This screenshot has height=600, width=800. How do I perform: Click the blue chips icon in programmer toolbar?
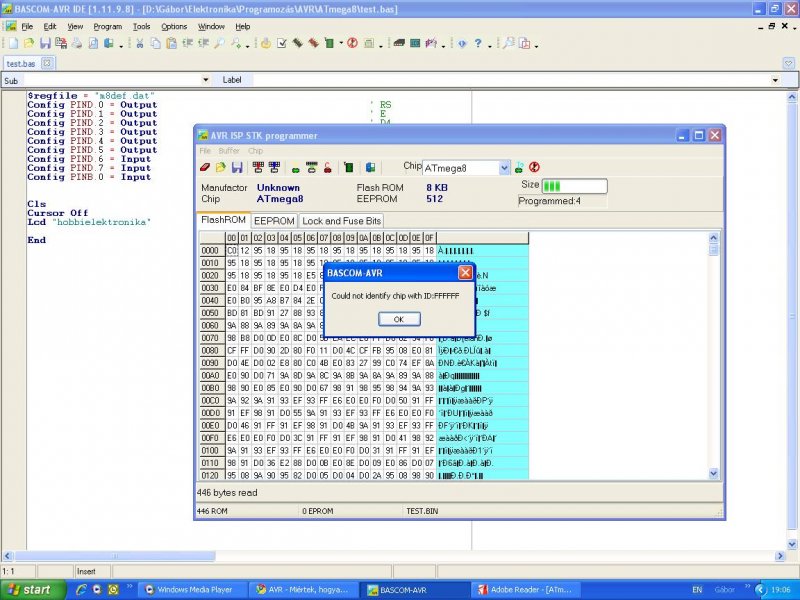[x=274, y=167]
